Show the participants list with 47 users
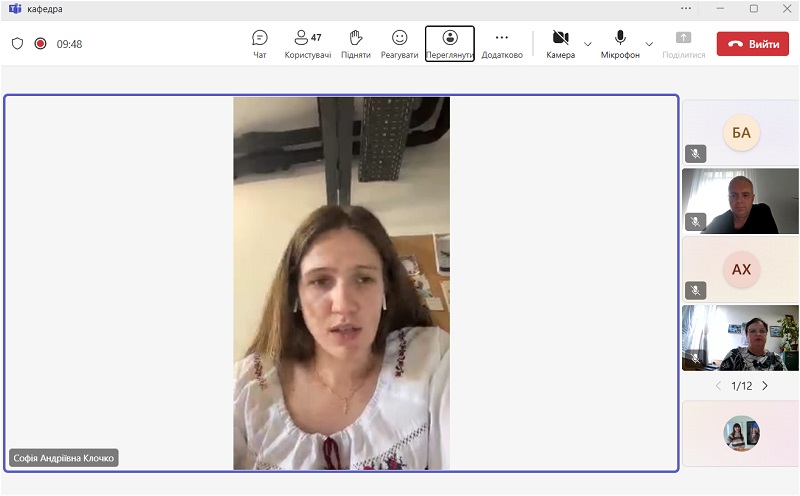The width and height of the screenshot is (800, 496). point(307,43)
